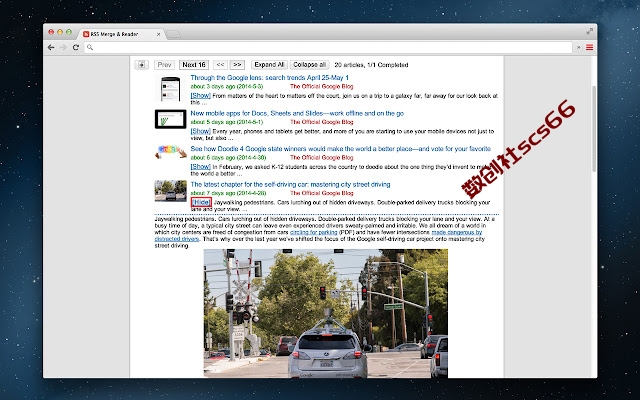Open the Chrome hamburger menu
Viewport: 640px width, 400px height.
click(589, 47)
